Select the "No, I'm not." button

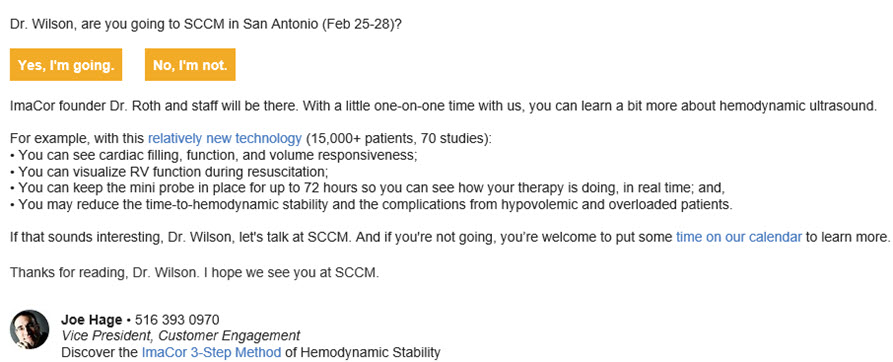click(190, 65)
